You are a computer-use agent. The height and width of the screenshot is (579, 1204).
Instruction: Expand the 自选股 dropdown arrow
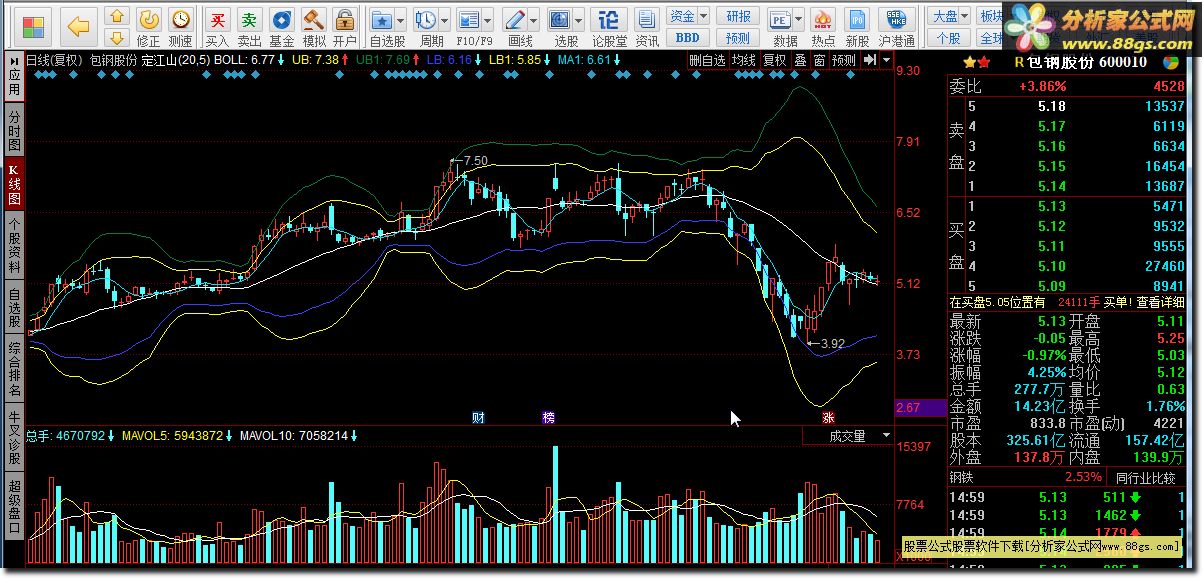[x=401, y=20]
